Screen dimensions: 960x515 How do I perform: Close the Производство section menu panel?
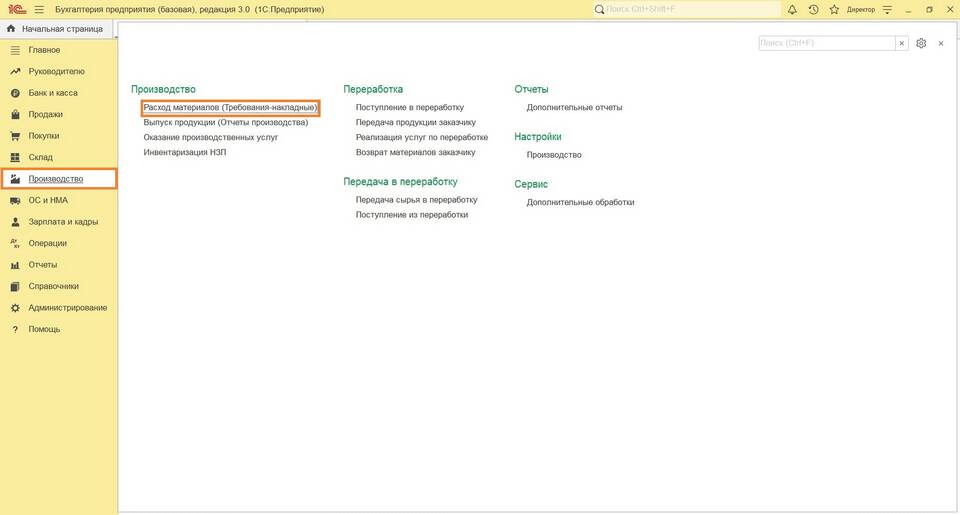tap(941, 43)
